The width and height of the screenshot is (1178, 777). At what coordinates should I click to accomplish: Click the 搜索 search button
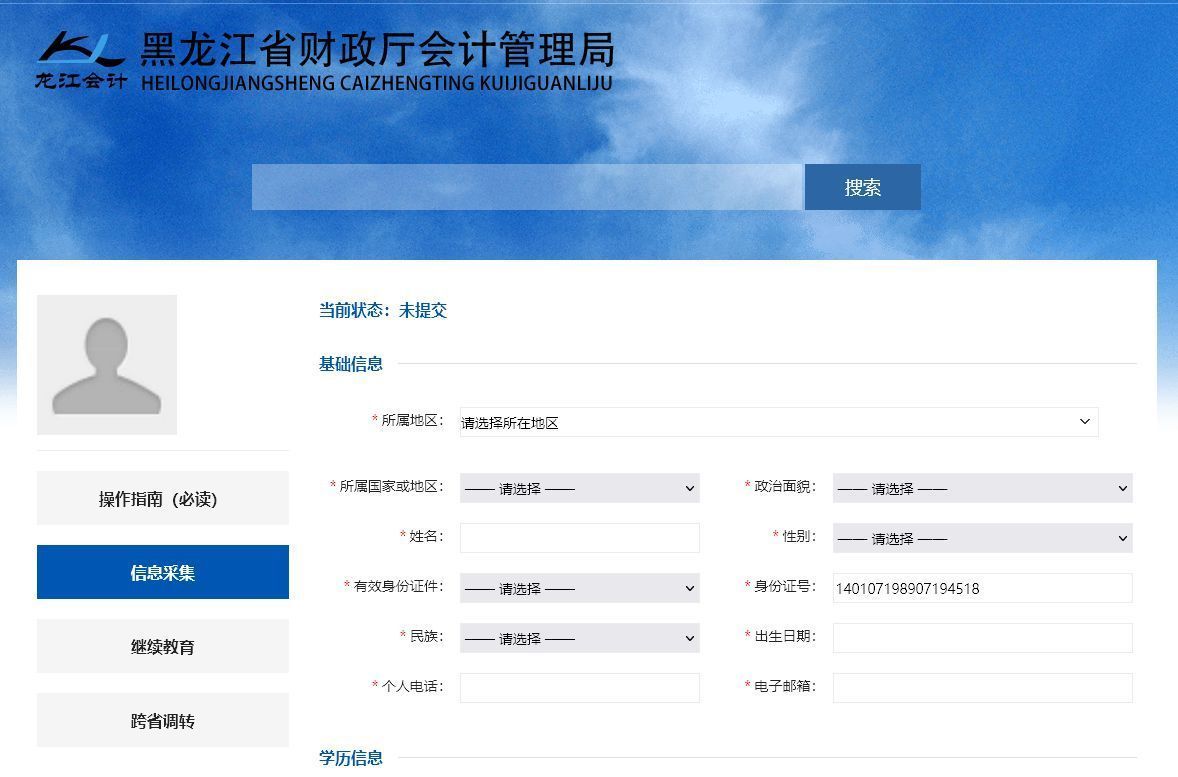(861, 187)
